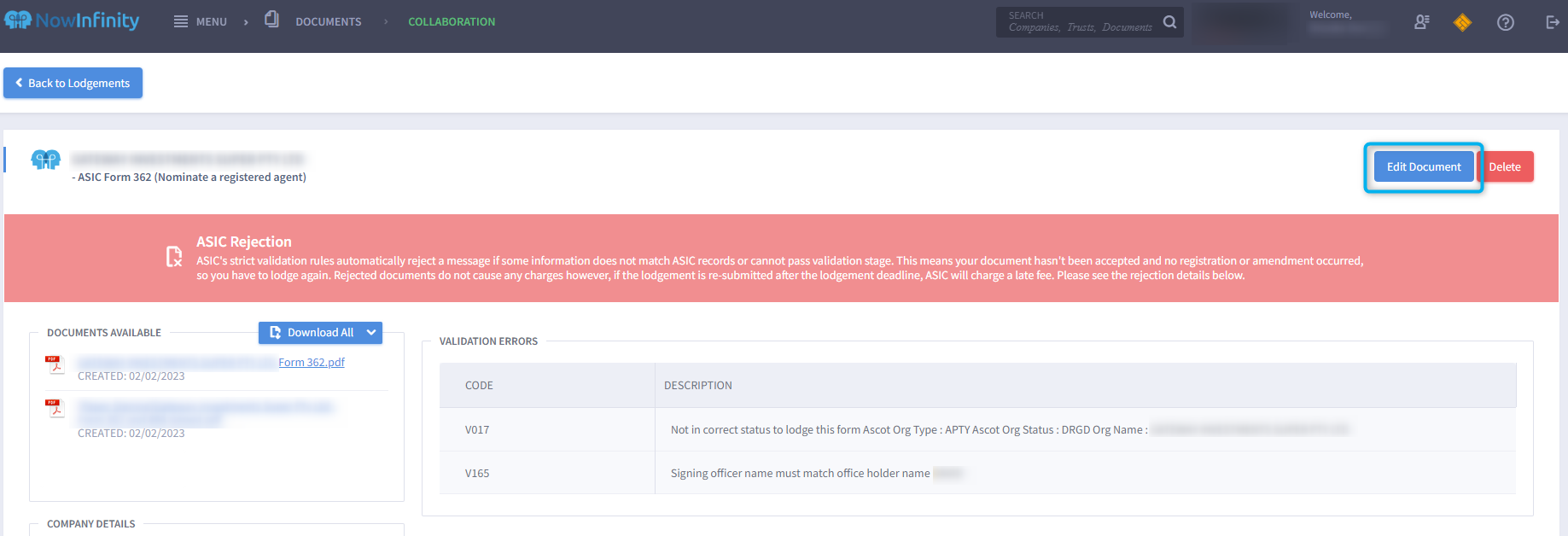The height and width of the screenshot is (536, 1568).
Task: Click the second PDF document icon
Action: pyautogui.click(x=55, y=409)
